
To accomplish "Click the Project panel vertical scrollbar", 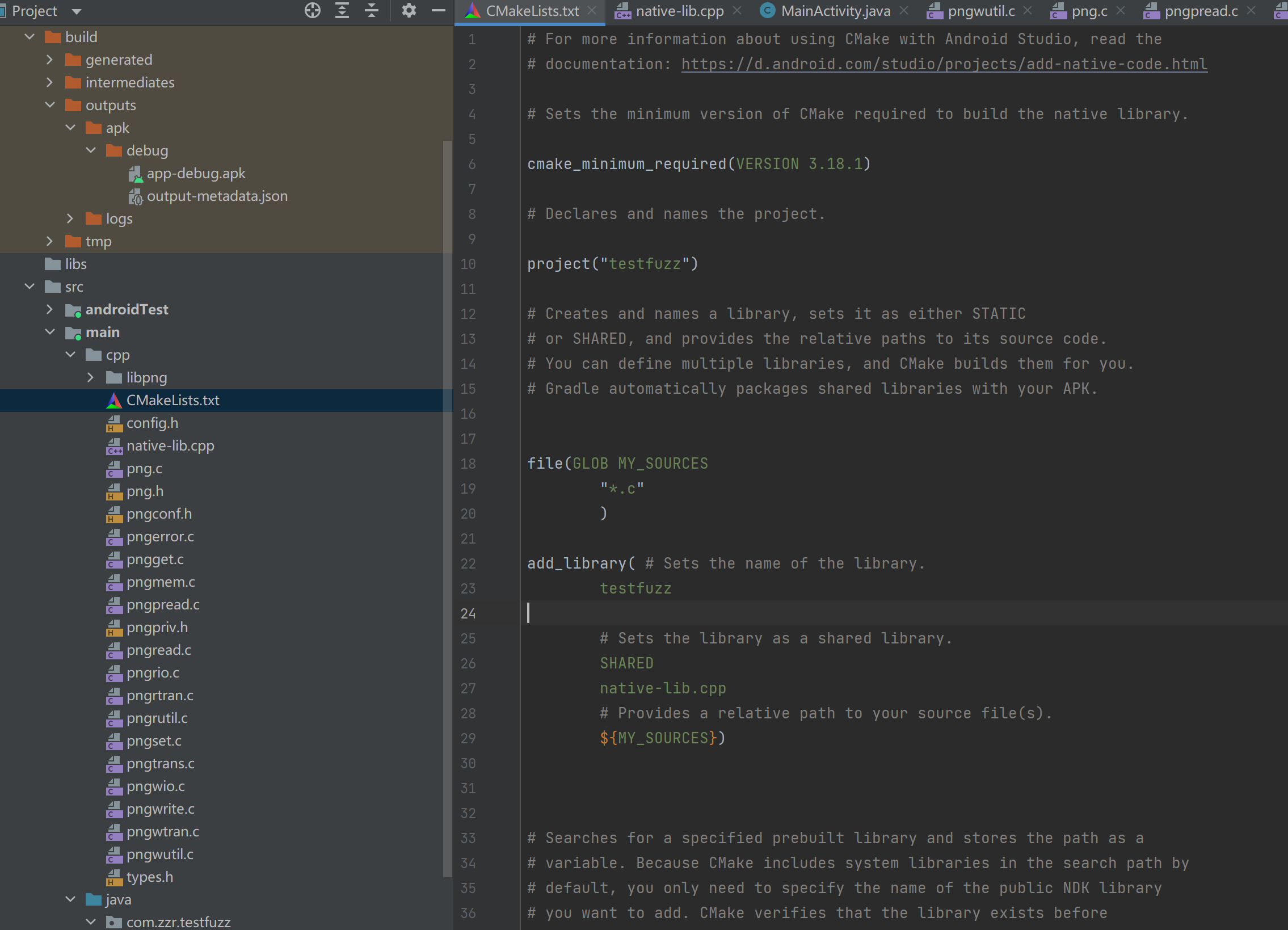I will point(448,510).
